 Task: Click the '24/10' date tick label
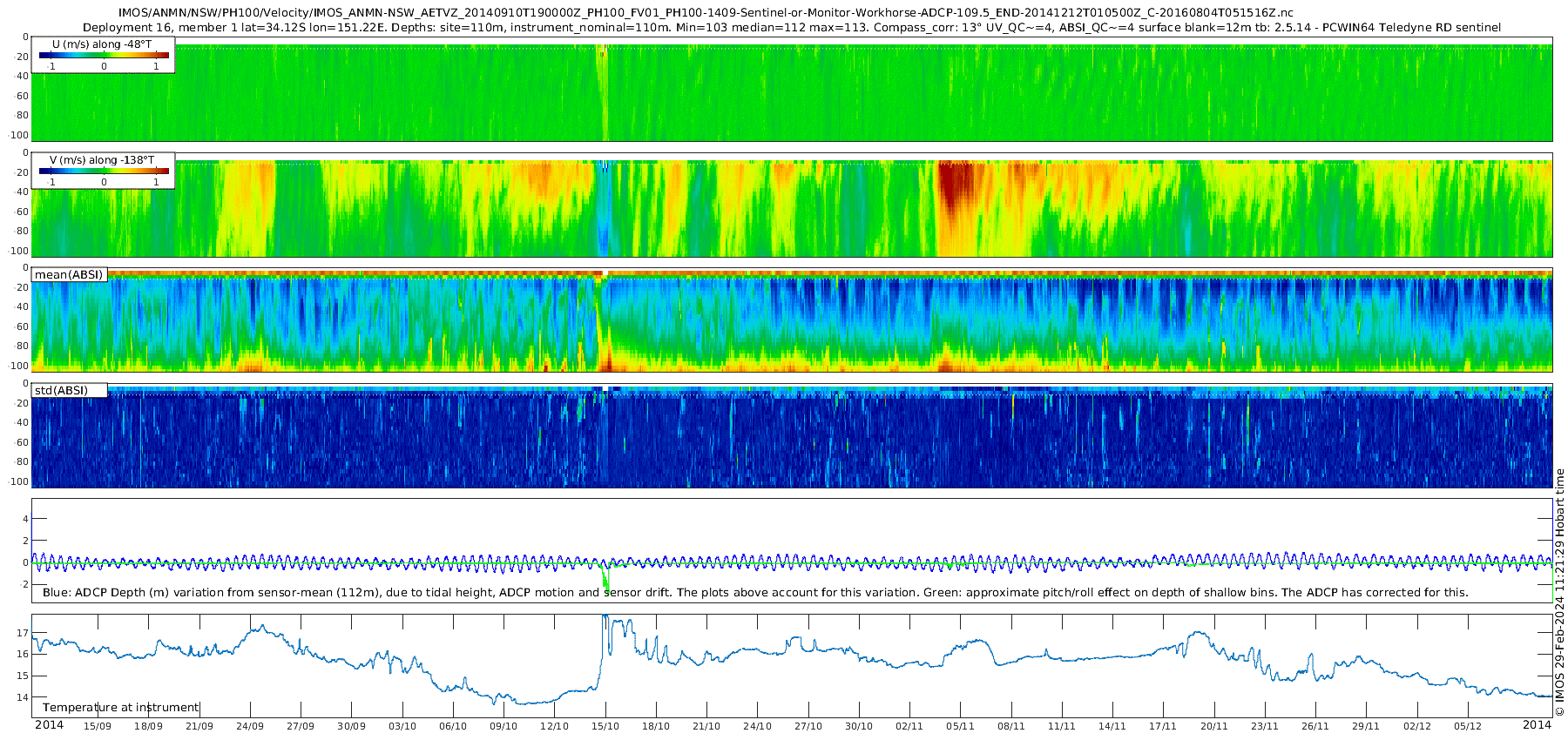coord(757,726)
